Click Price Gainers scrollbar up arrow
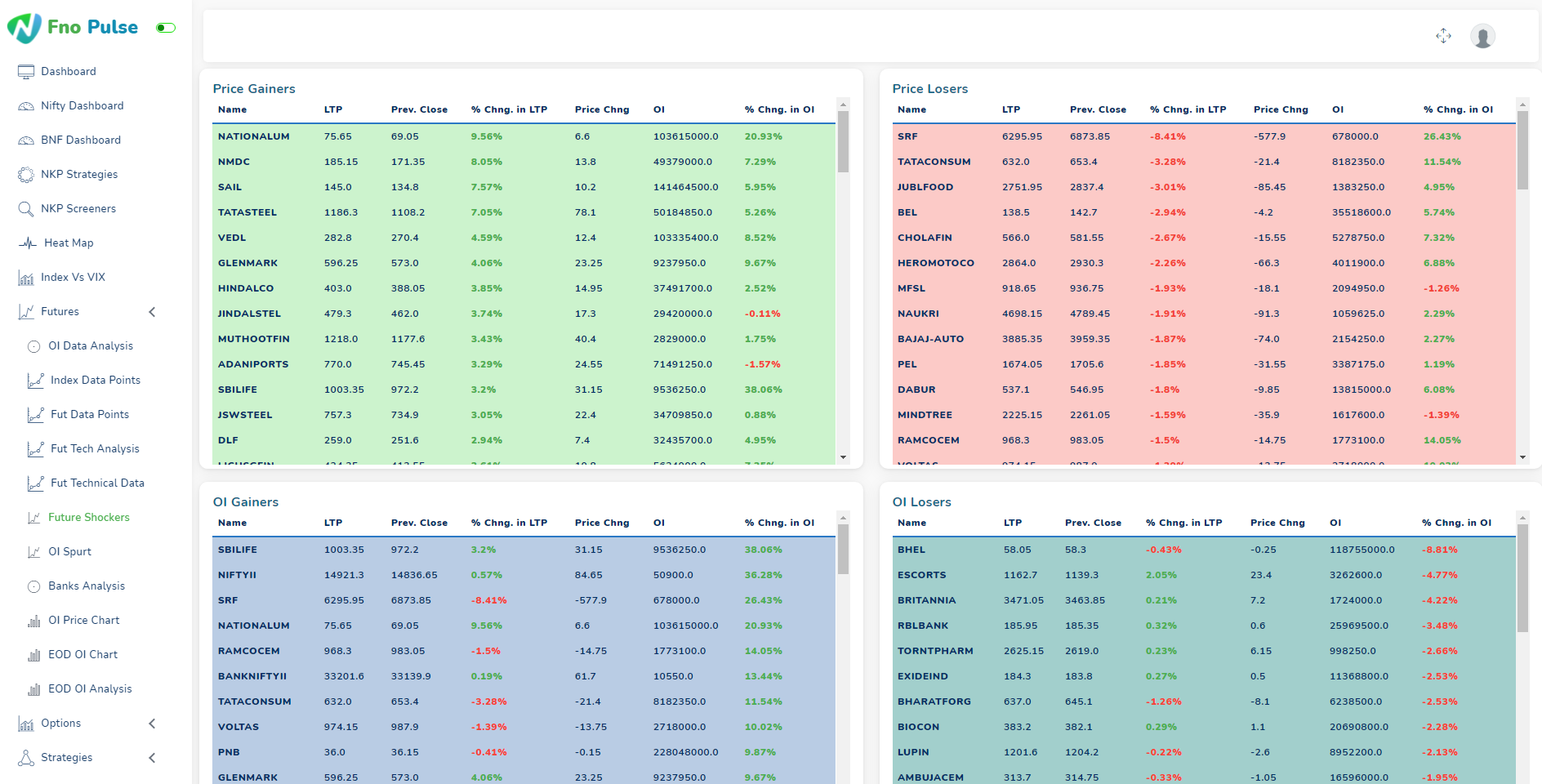Viewport: 1542px width, 784px height. [x=843, y=105]
